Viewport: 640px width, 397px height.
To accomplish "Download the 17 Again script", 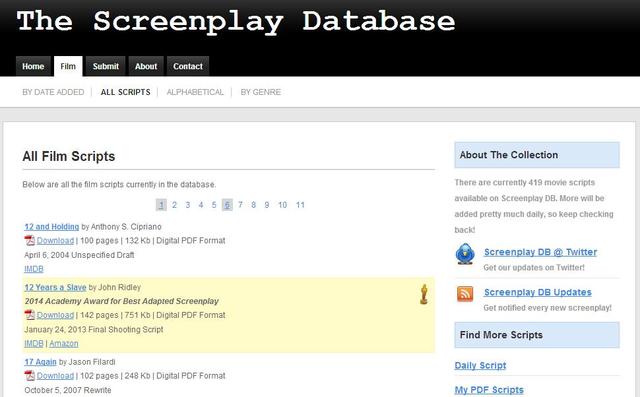I will pyautogui.click(x=56, y=376).
